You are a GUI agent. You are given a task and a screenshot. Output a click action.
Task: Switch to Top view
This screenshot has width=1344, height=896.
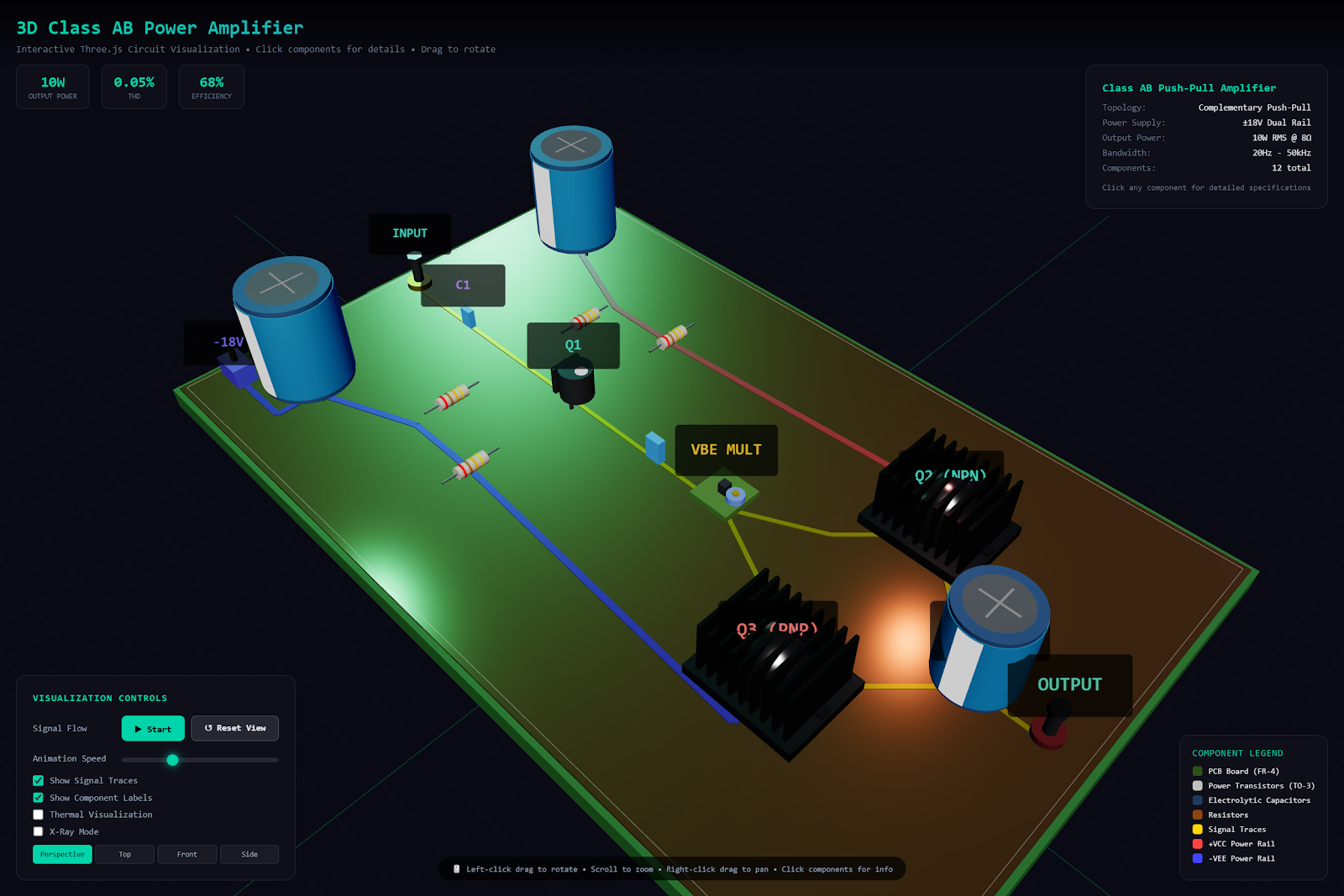click(x=124, y=854)
